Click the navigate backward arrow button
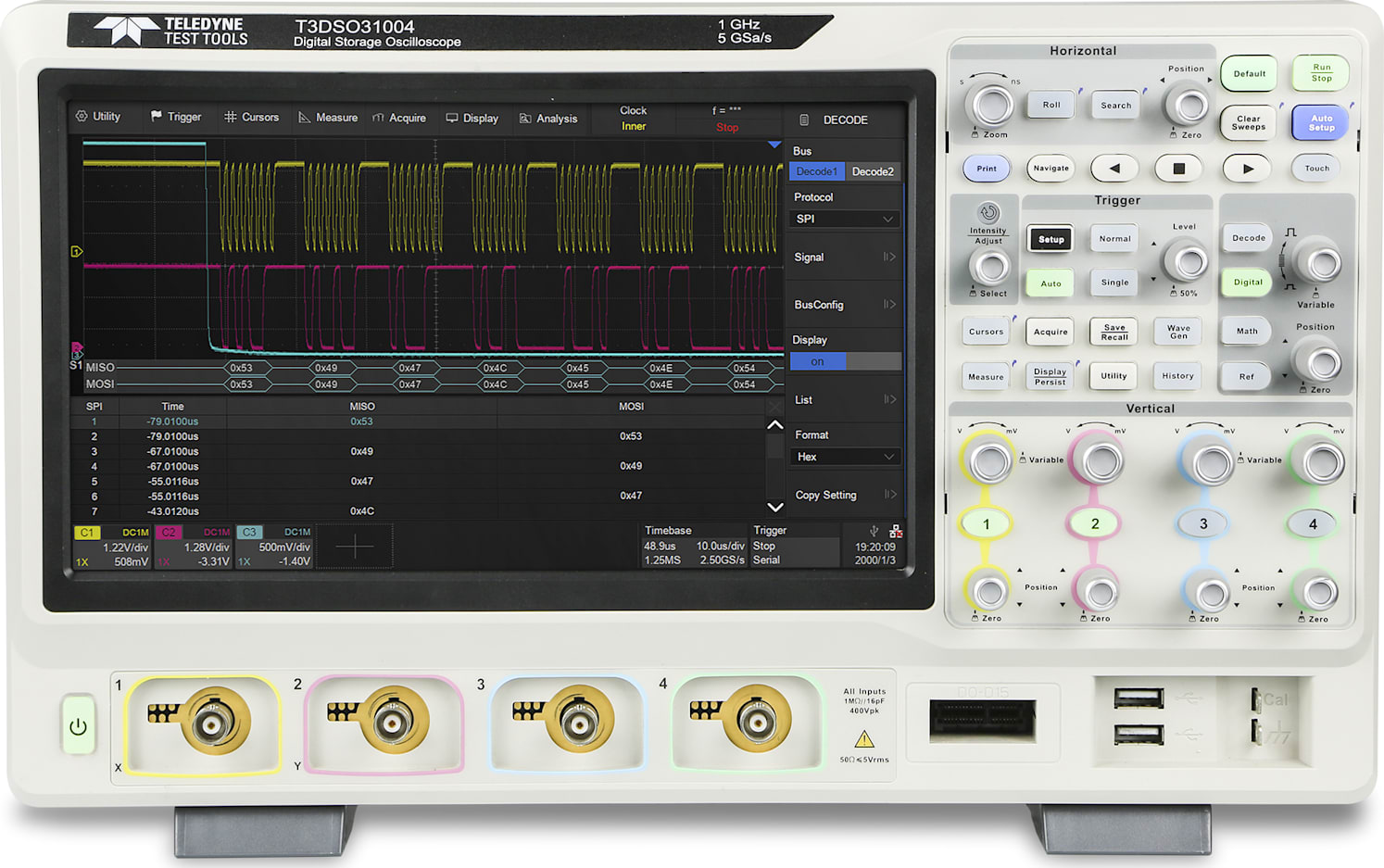The width and height of the screenshot is (1384, 868). click(1114, 169)
